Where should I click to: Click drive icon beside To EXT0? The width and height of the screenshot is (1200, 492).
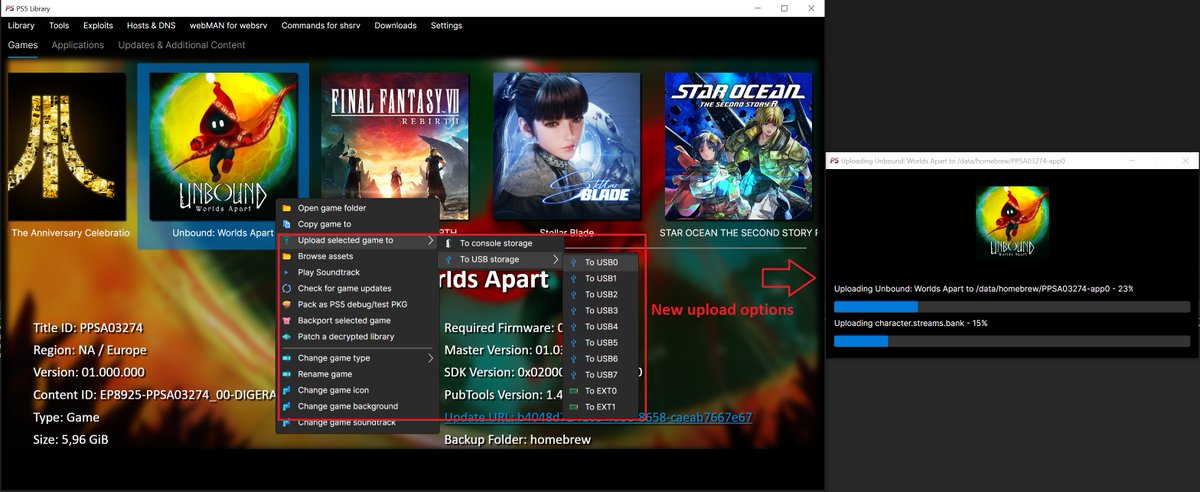pyautogui.click(x=574, y=390)
